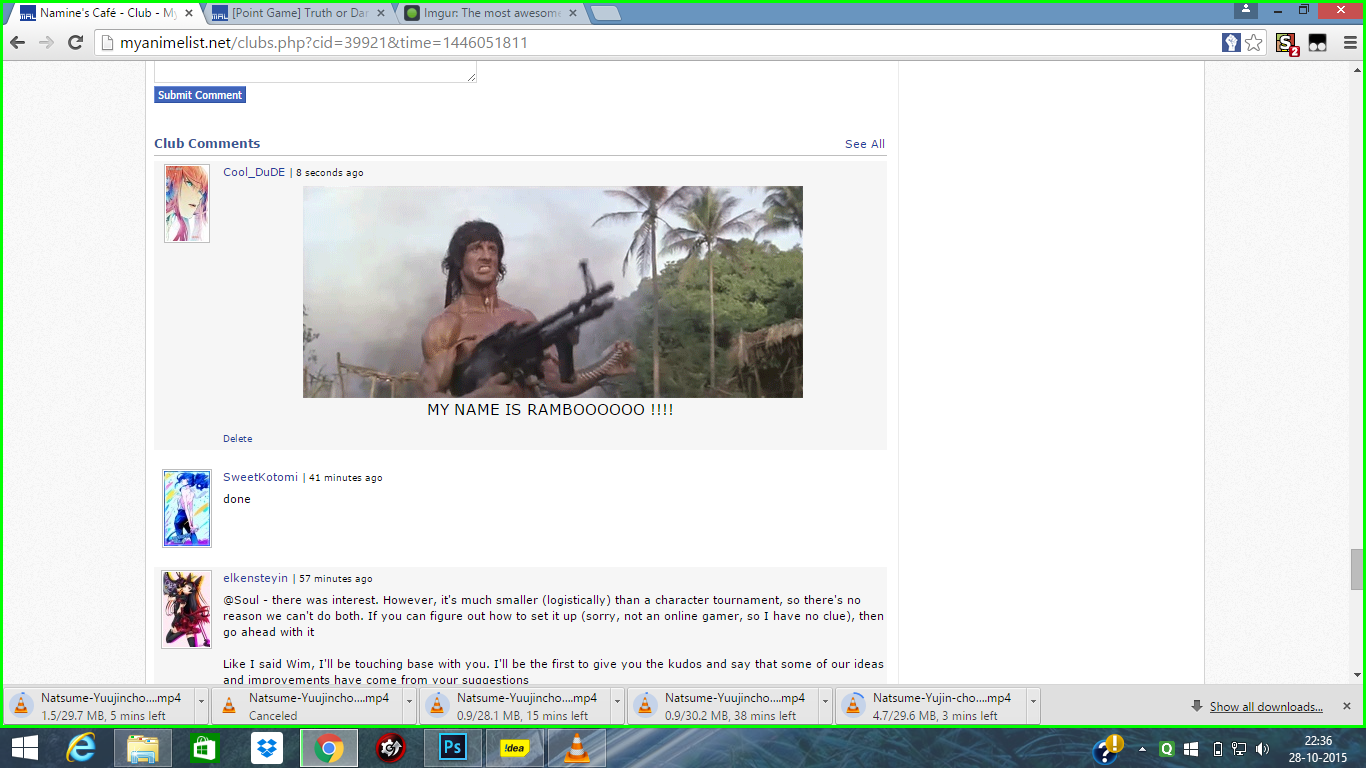Open the See All comments link
Viewport: 1366px width, 768px height.
tap(864, 144)
